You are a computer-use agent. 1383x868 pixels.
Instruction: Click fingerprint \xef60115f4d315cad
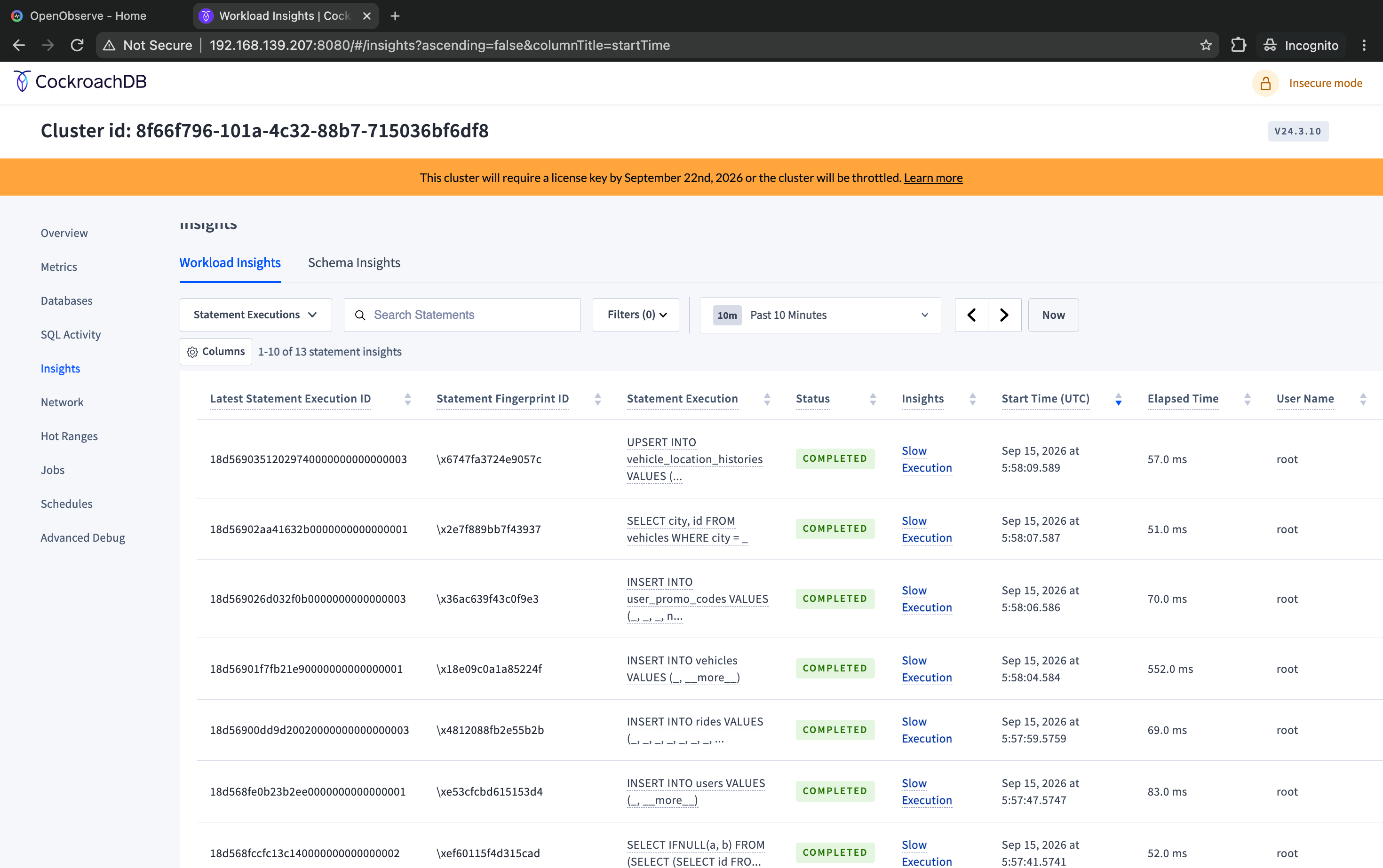click(x=488, y=853)
